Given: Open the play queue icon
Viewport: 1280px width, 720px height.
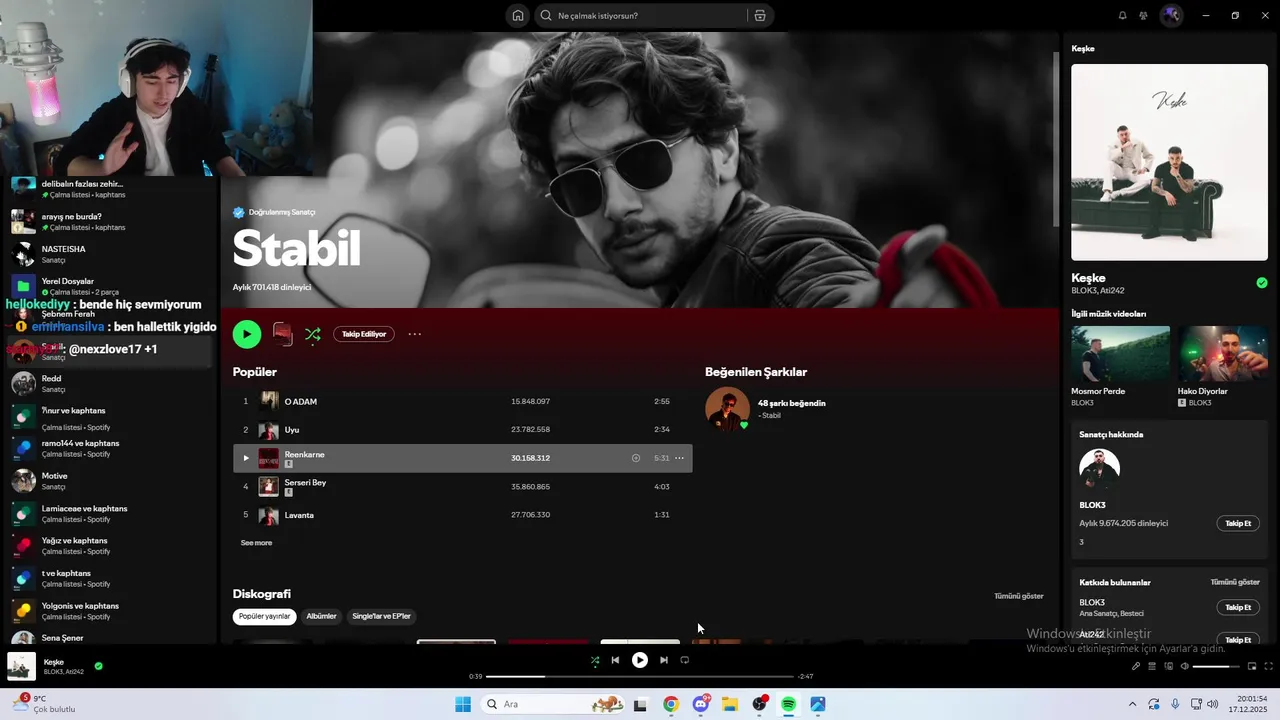Looking at the screenshot, I should (1152, 666).
